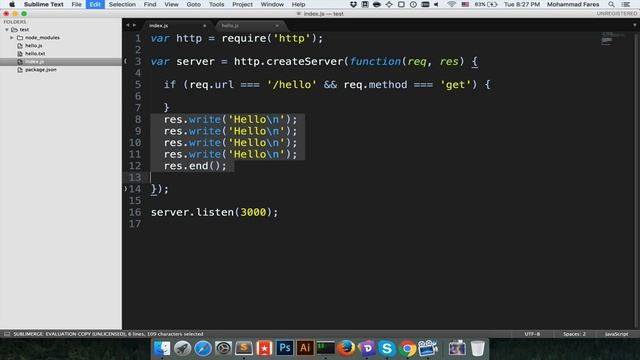This screenshot has width=640, height=360.
Task: Switch to the hello.js tab
Action: coord(250,25)
